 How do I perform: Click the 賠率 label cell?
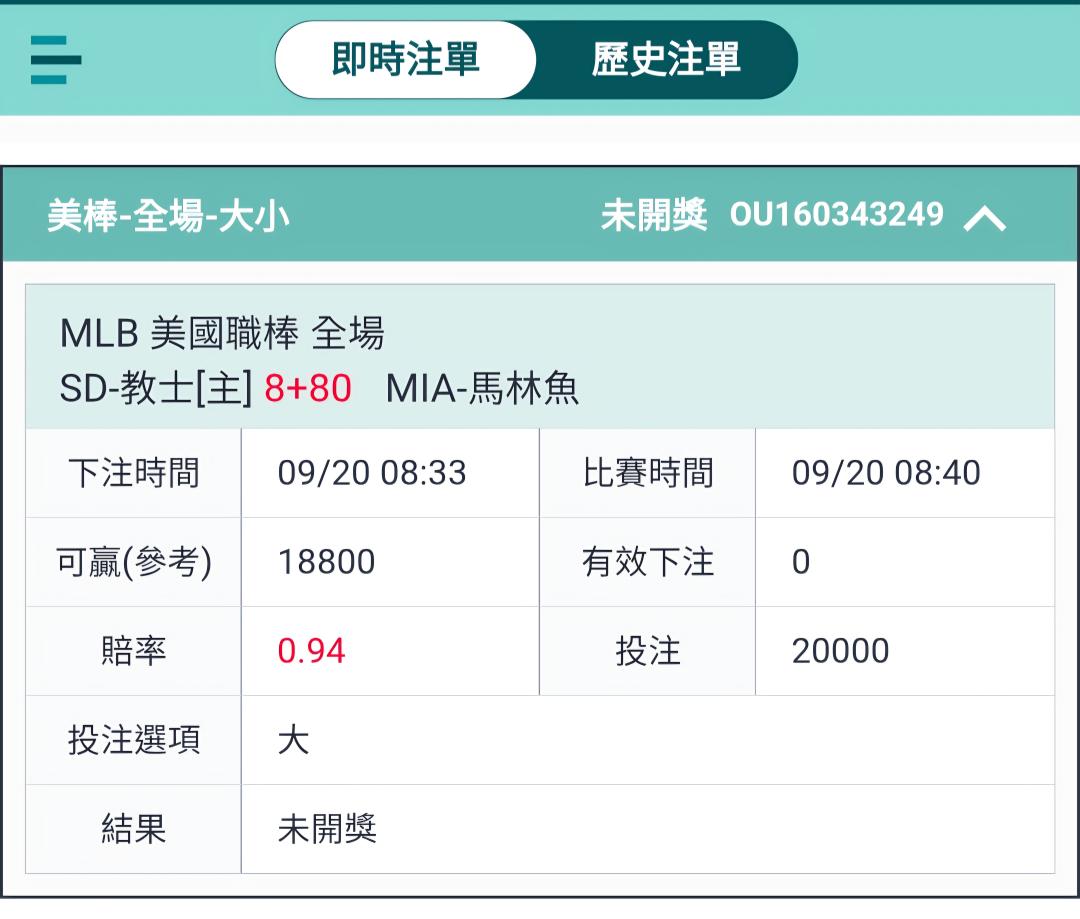click(x=134, y=651)
